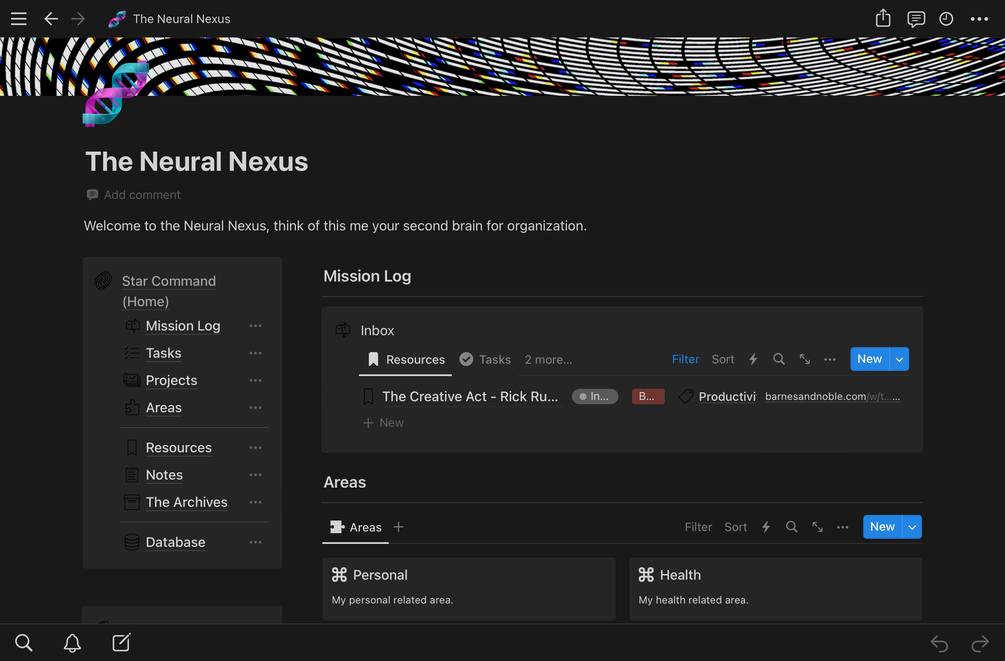
Task: Open the New button dropdown chevron in Inbox
Action: [899, 358]
